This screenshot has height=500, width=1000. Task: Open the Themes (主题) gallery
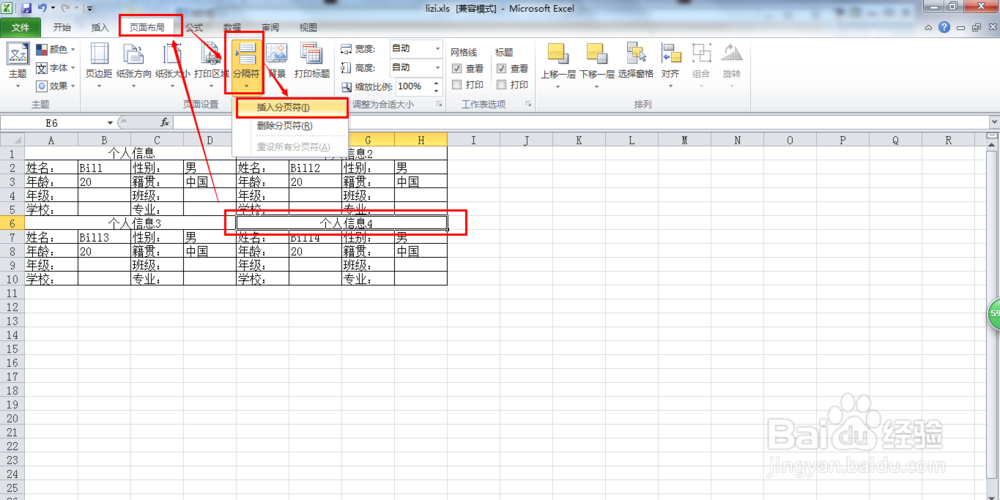pyautogui.click(x=17, y=66)
